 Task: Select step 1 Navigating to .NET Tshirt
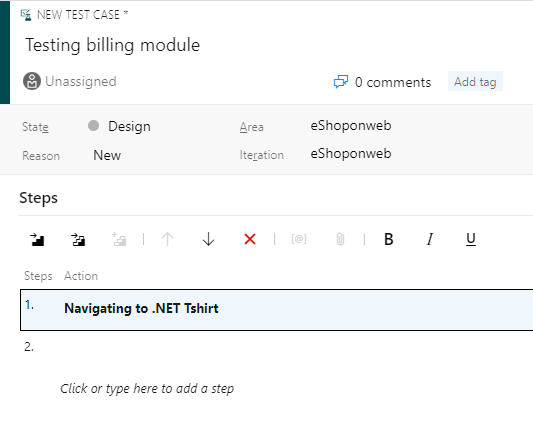[276, 310]
